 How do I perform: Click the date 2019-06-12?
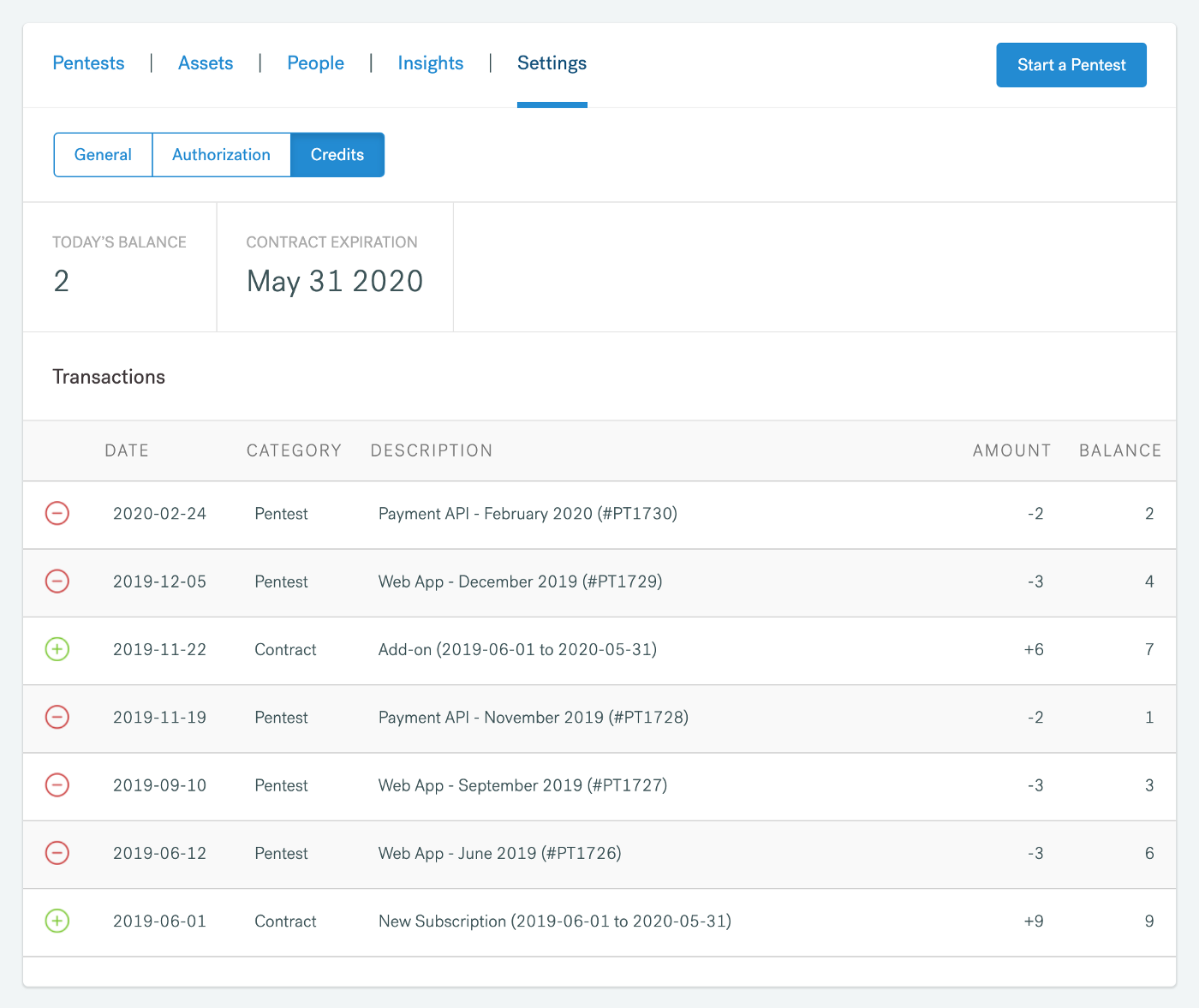(160, 853)
